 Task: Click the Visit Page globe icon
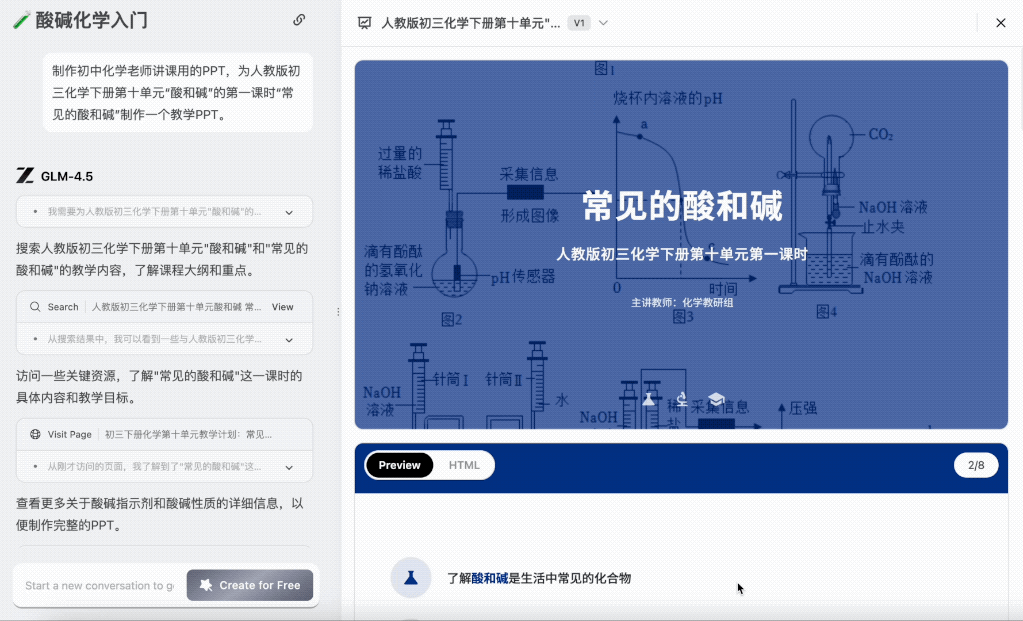pos(35,434)
